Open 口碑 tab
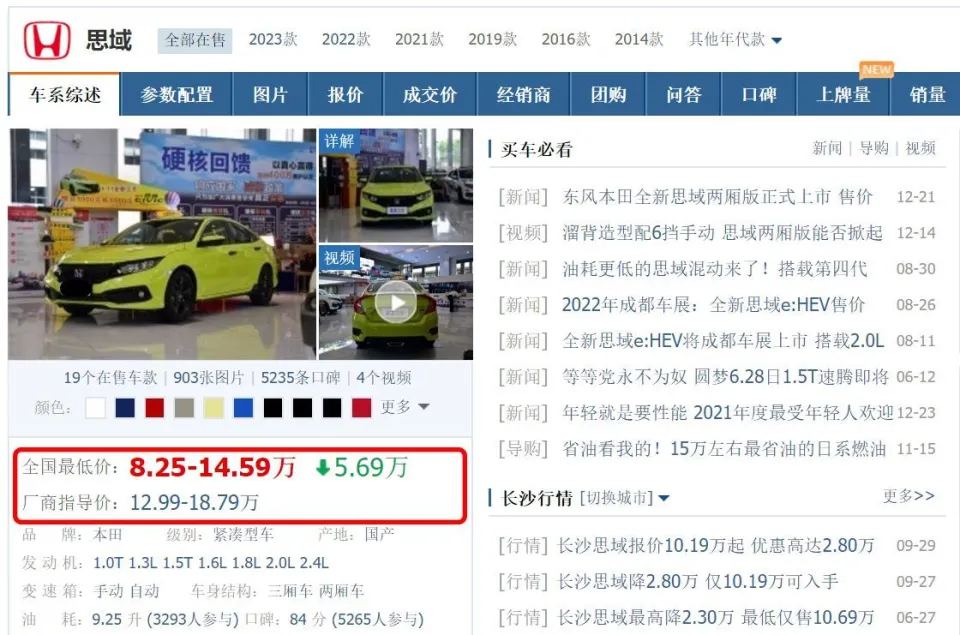The height and width of the screenshot is (635, 960). click(759, 95)
